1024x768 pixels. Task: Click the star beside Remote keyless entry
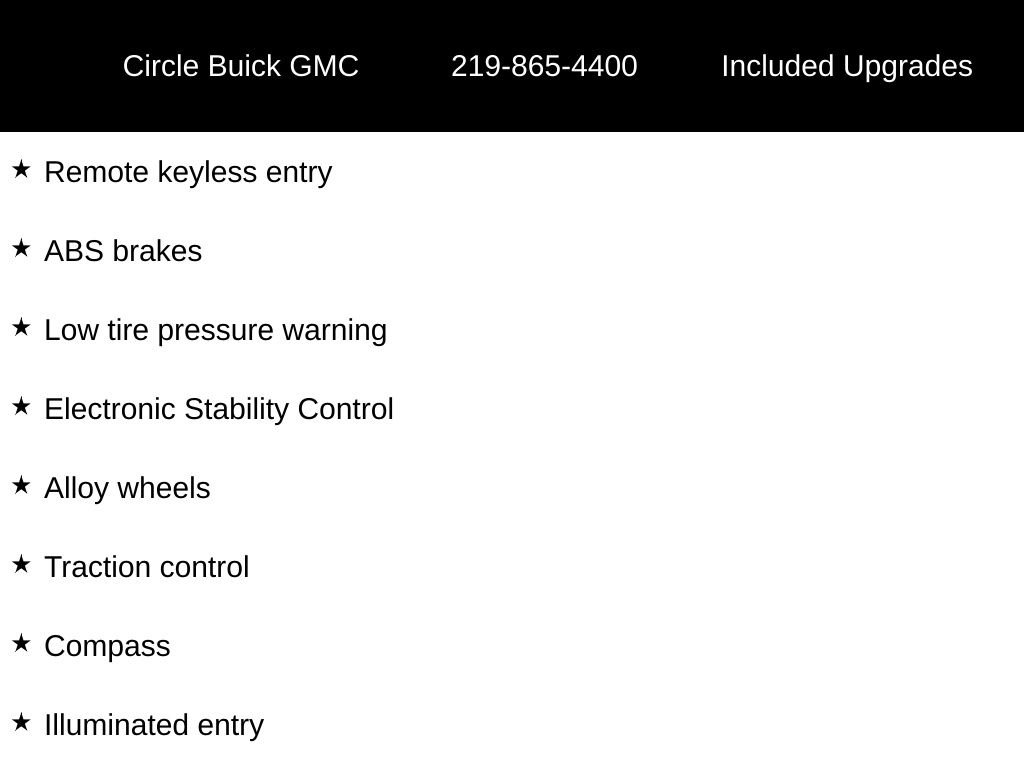21,169
